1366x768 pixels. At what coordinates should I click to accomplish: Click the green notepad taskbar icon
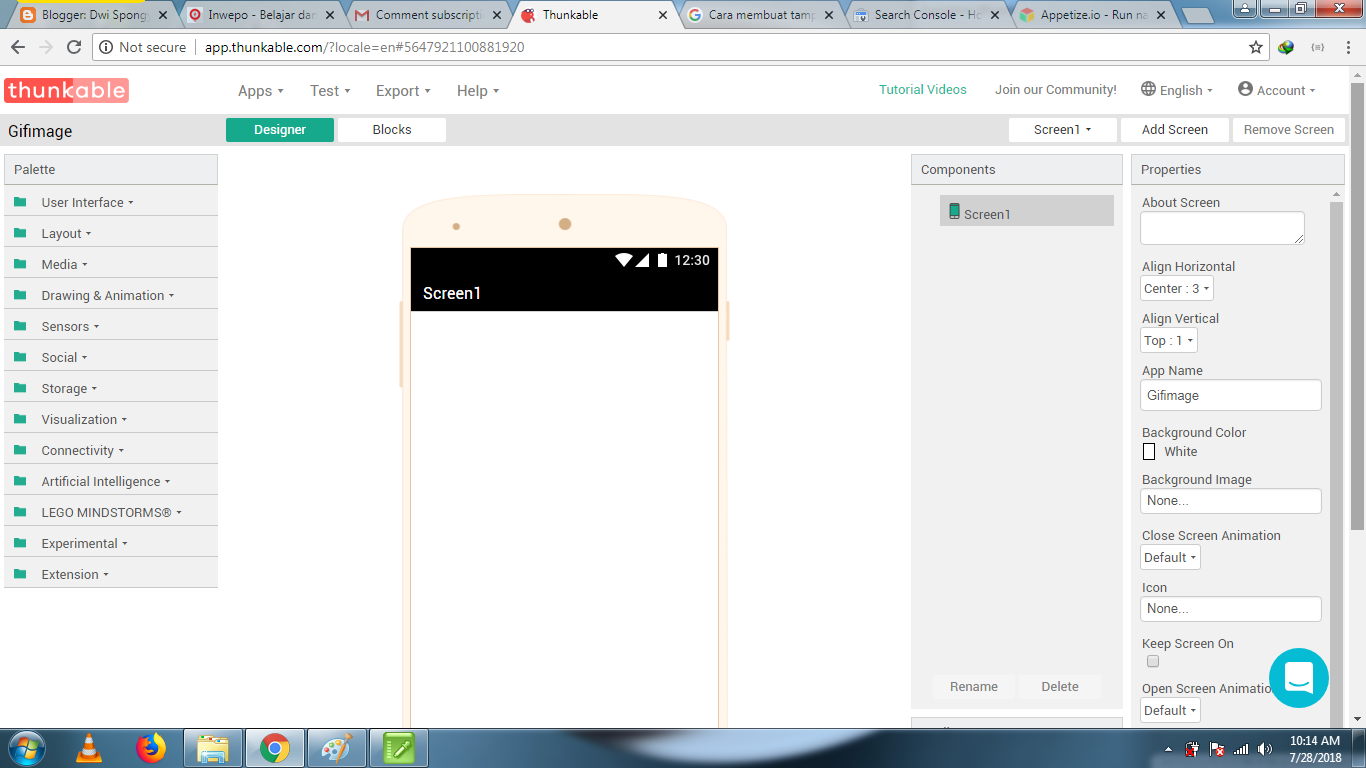click(x=399, y=748)
